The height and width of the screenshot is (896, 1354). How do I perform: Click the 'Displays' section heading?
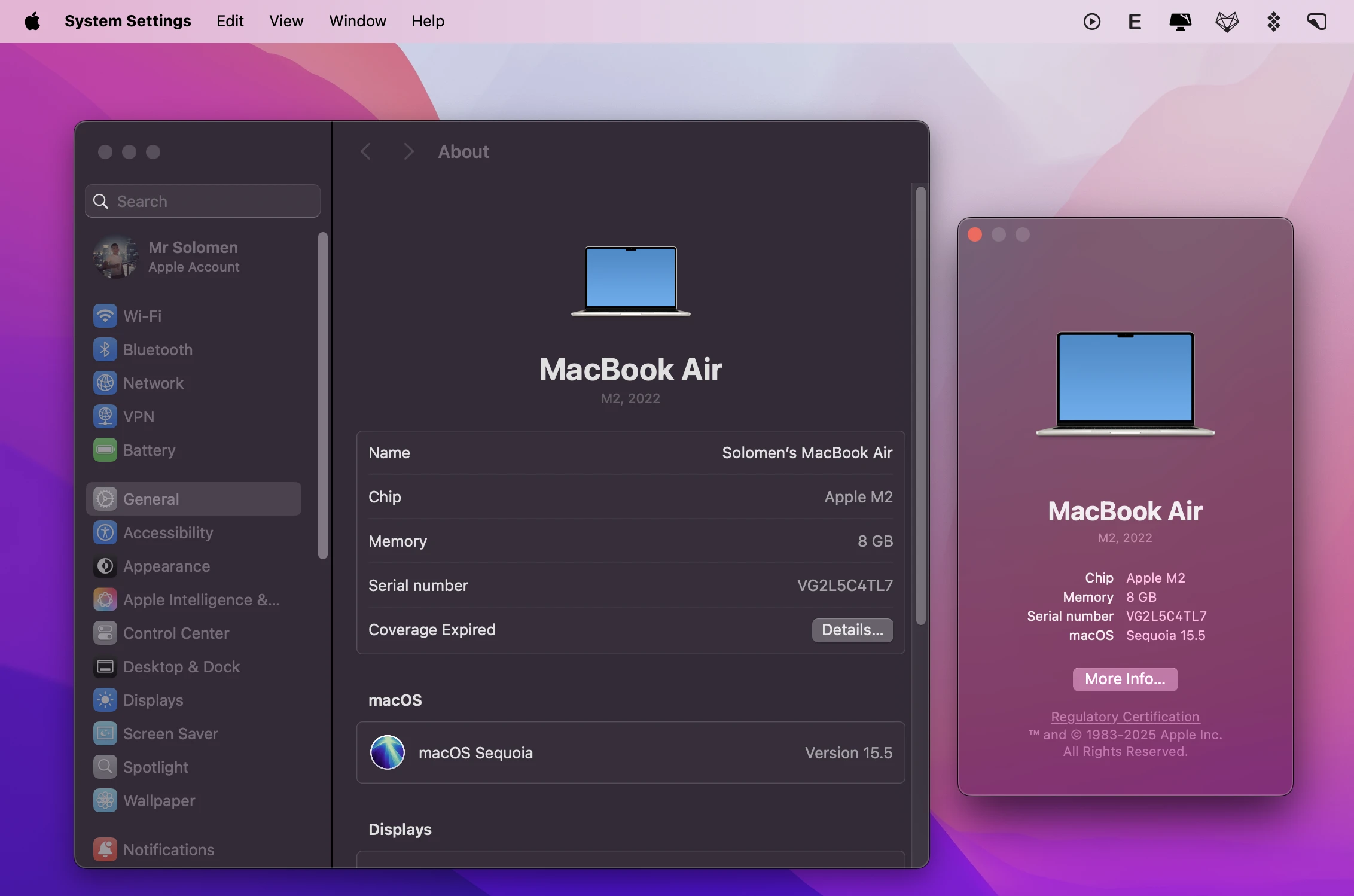[x=400, y=830]
